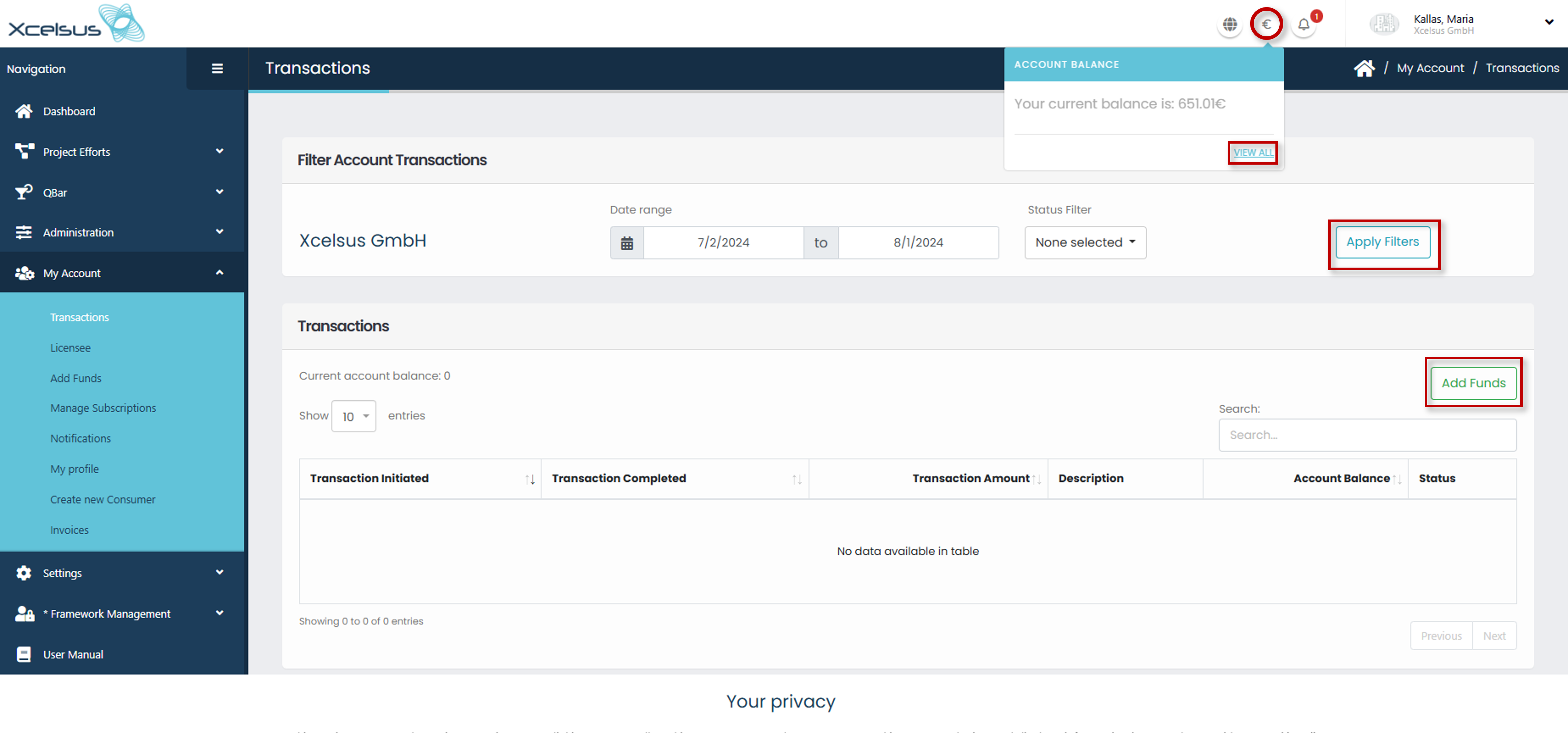Click the transactions Search input field
The height and width of the screenshot is (733, 1568).
coord(1367,435)
